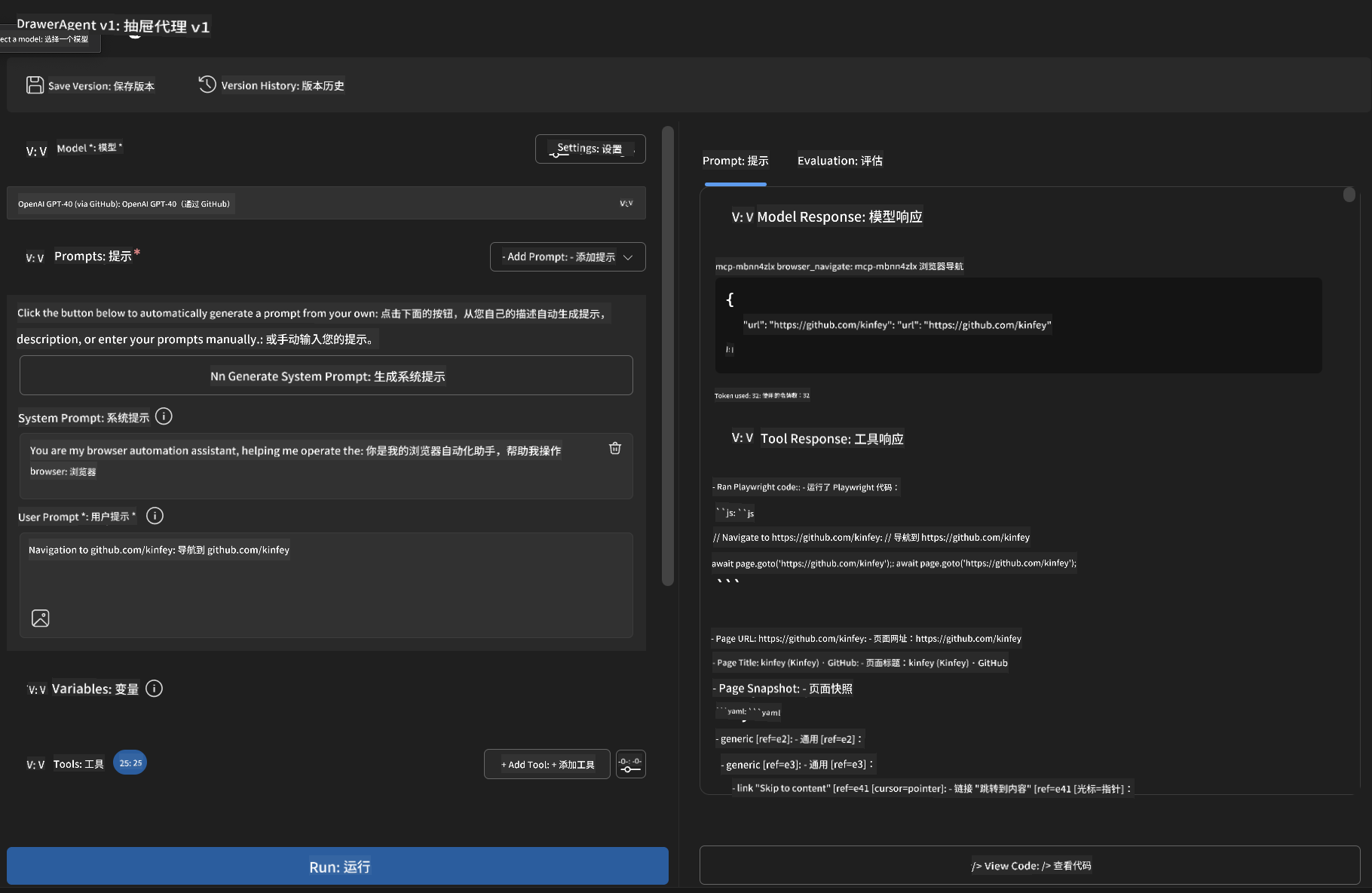Screen dimensions: 1372x893
Task: Collapse the Model Response section
Action: [743, 217]
